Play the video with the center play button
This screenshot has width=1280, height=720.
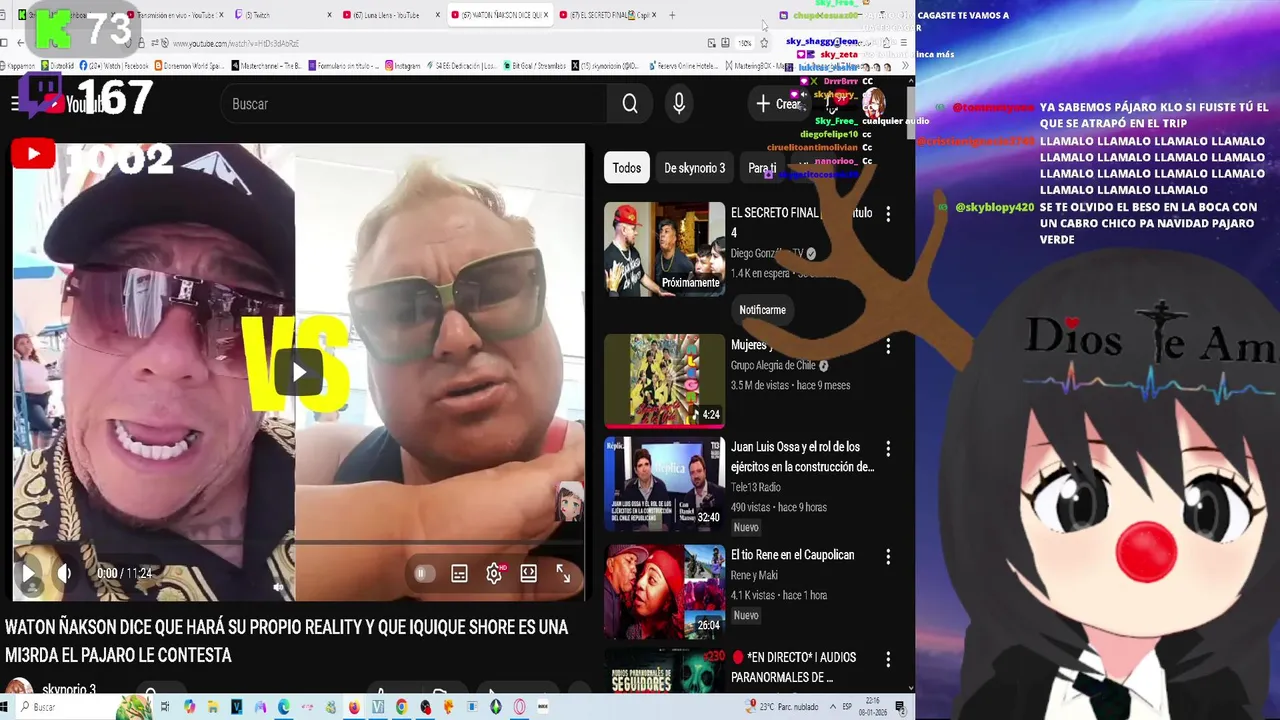tap(298, 373)
